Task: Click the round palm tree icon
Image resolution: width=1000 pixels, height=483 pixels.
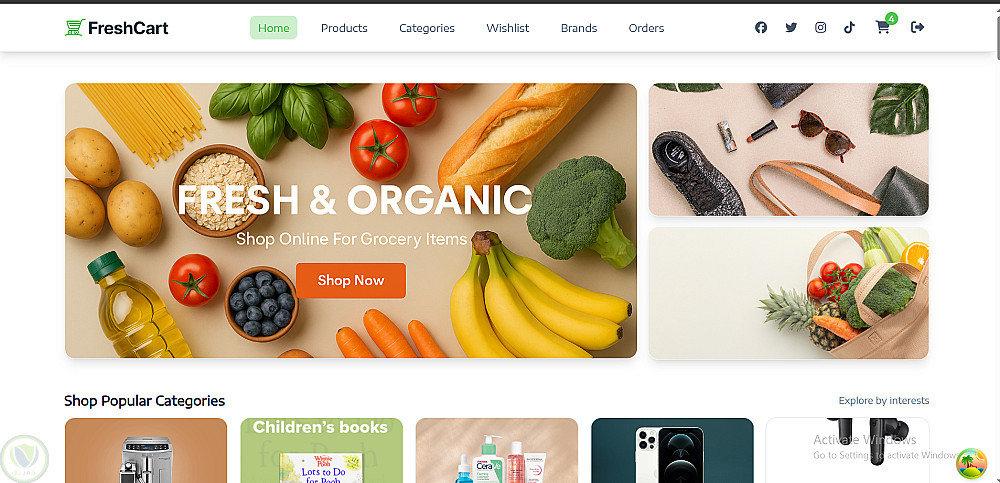Action: 971,463
